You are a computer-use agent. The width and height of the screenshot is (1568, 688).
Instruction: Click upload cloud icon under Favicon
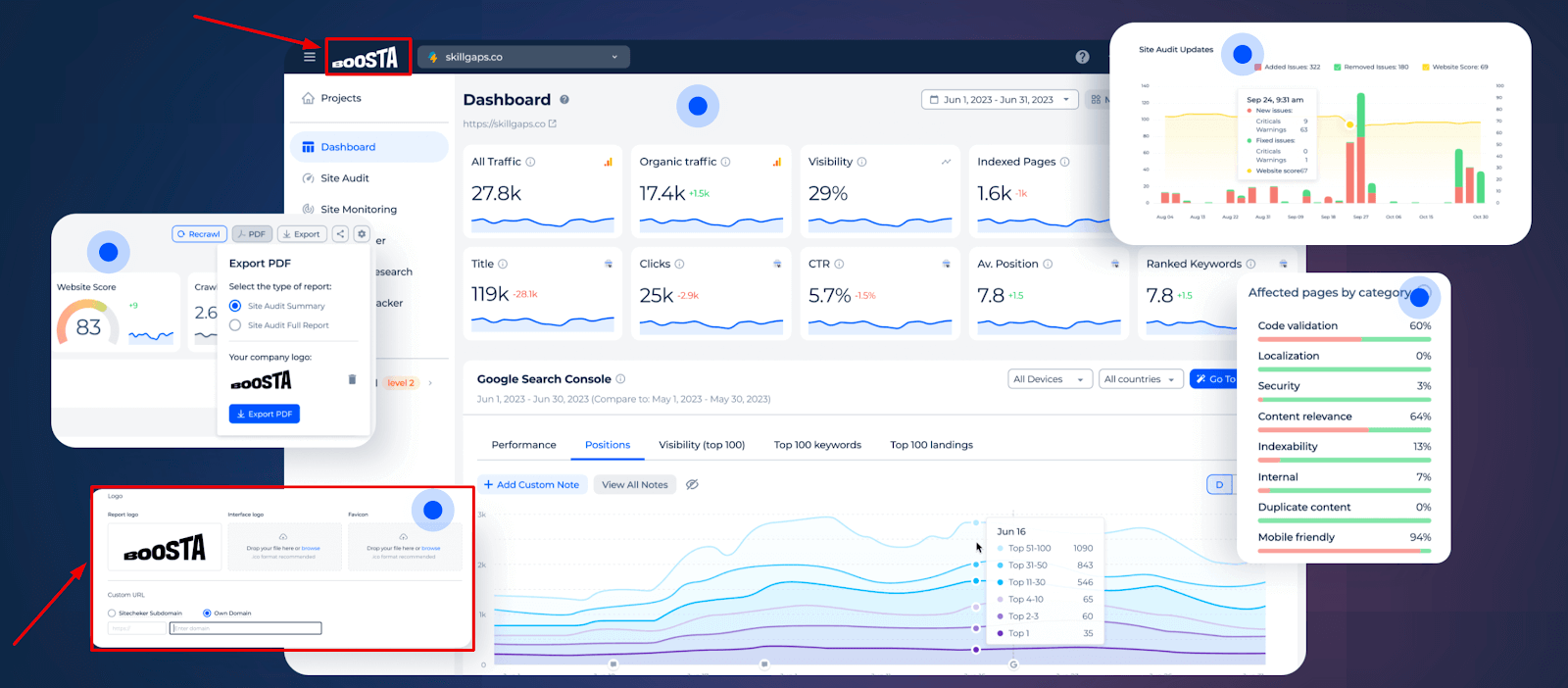(403, 537)
